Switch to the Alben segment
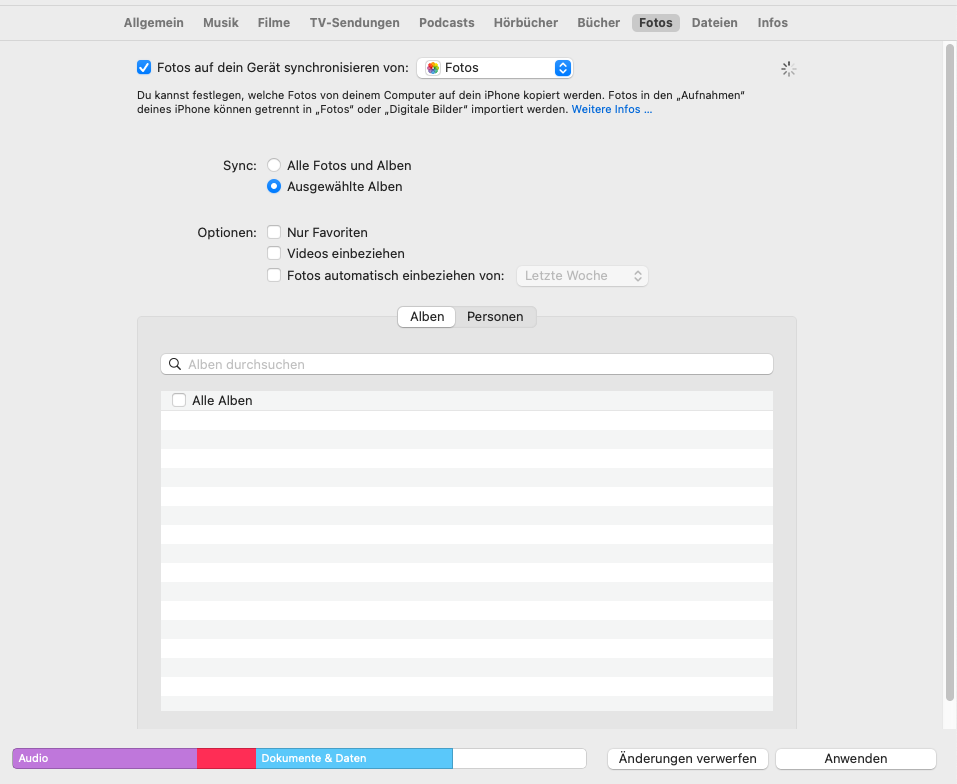This screenshot has width=957, height=784. (x=427, y=317)
